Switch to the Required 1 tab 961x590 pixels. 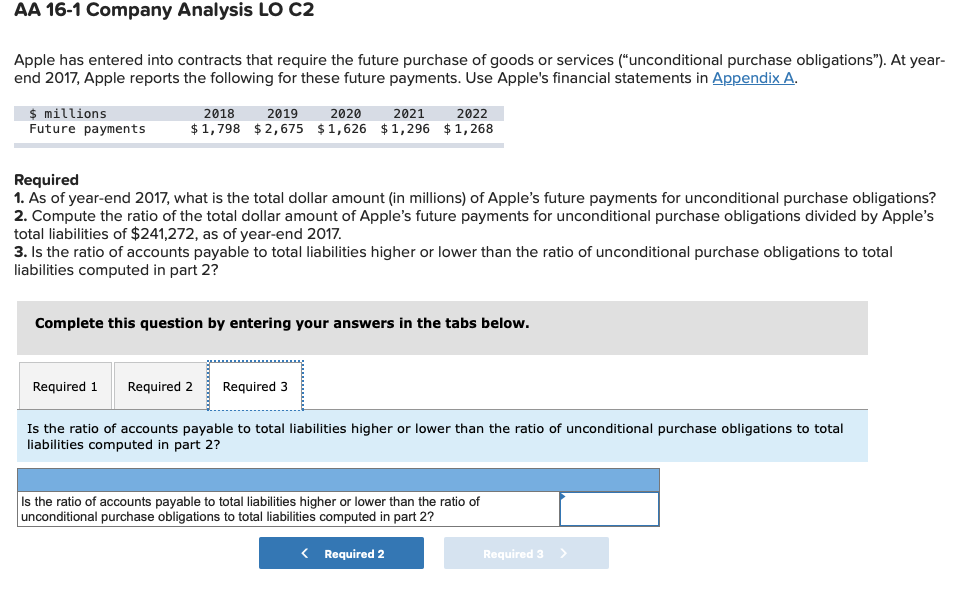pos(64,385)
